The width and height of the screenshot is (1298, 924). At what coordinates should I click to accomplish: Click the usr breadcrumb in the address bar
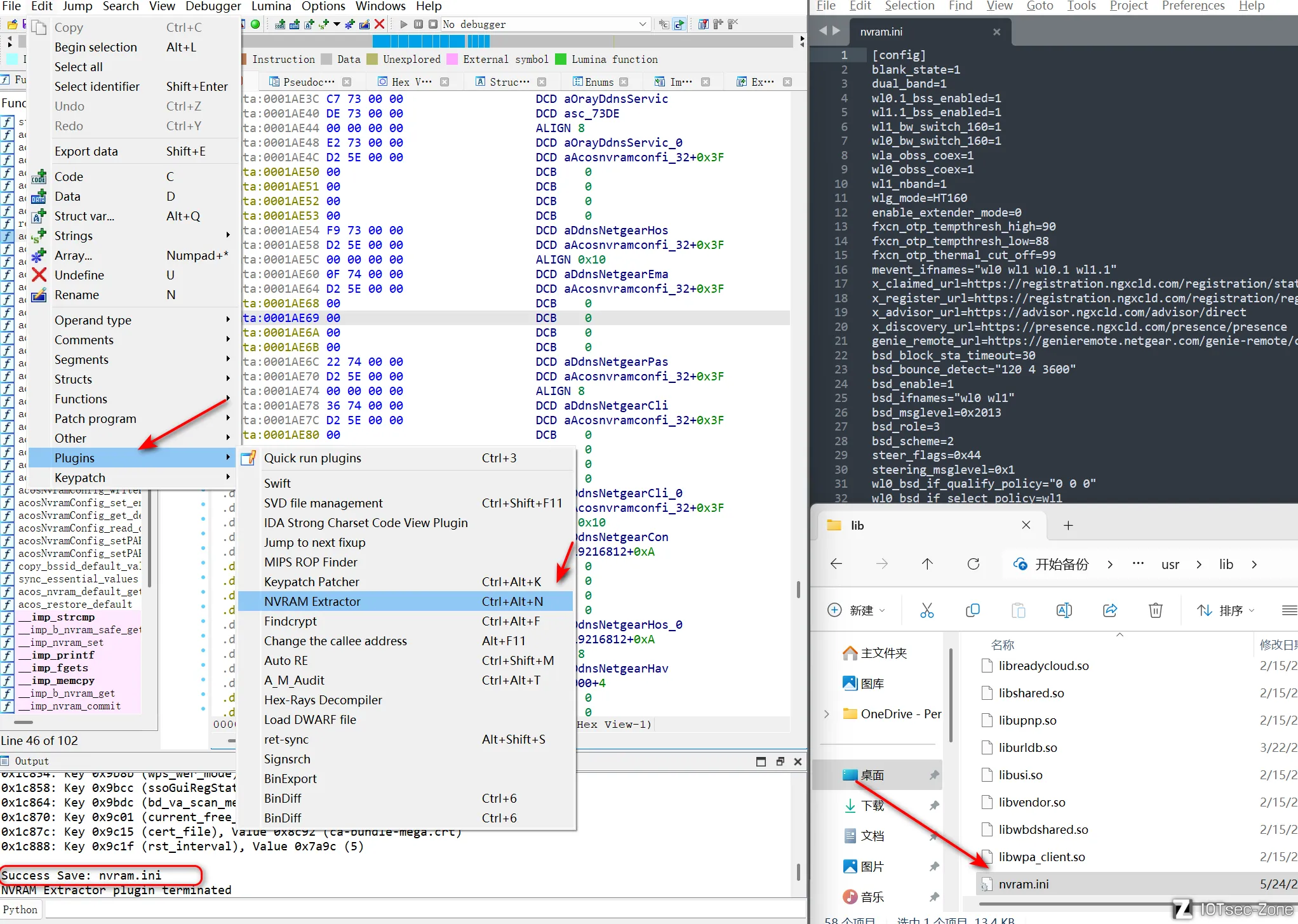[x=1170, y=565]
